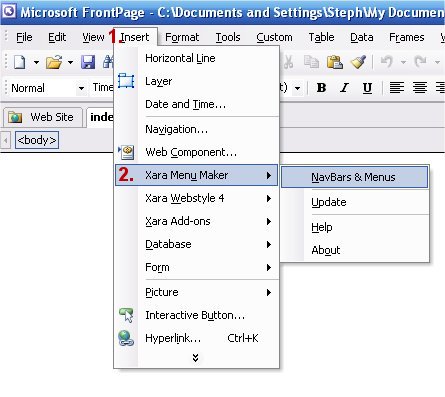This screenshot has height=397, width=445.
Task: Open the New page dropdown arrow
Action: click(36, 62)
